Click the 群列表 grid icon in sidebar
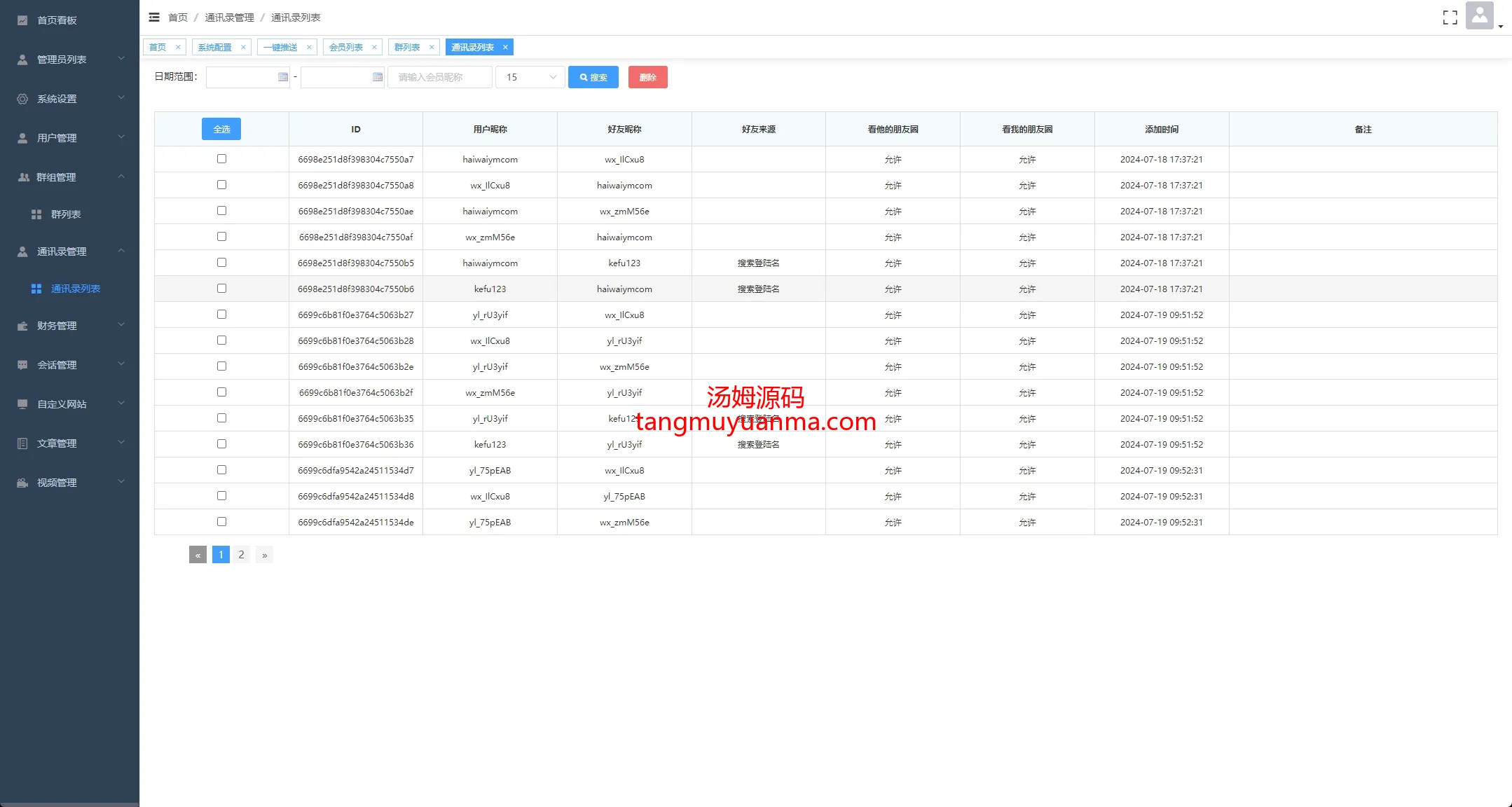The height and width of the screenshot is (807, 1512). click(x=36, y=214)
